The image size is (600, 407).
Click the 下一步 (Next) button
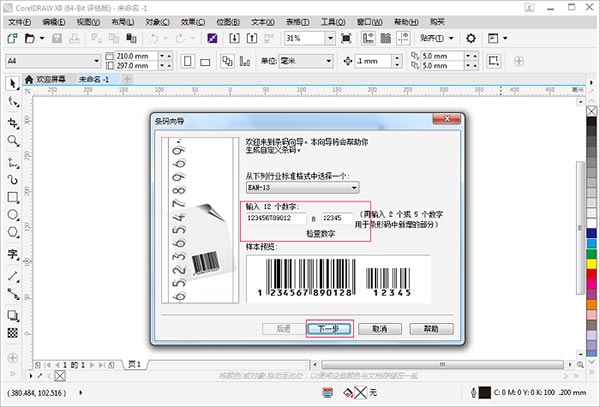coord(328,328)
